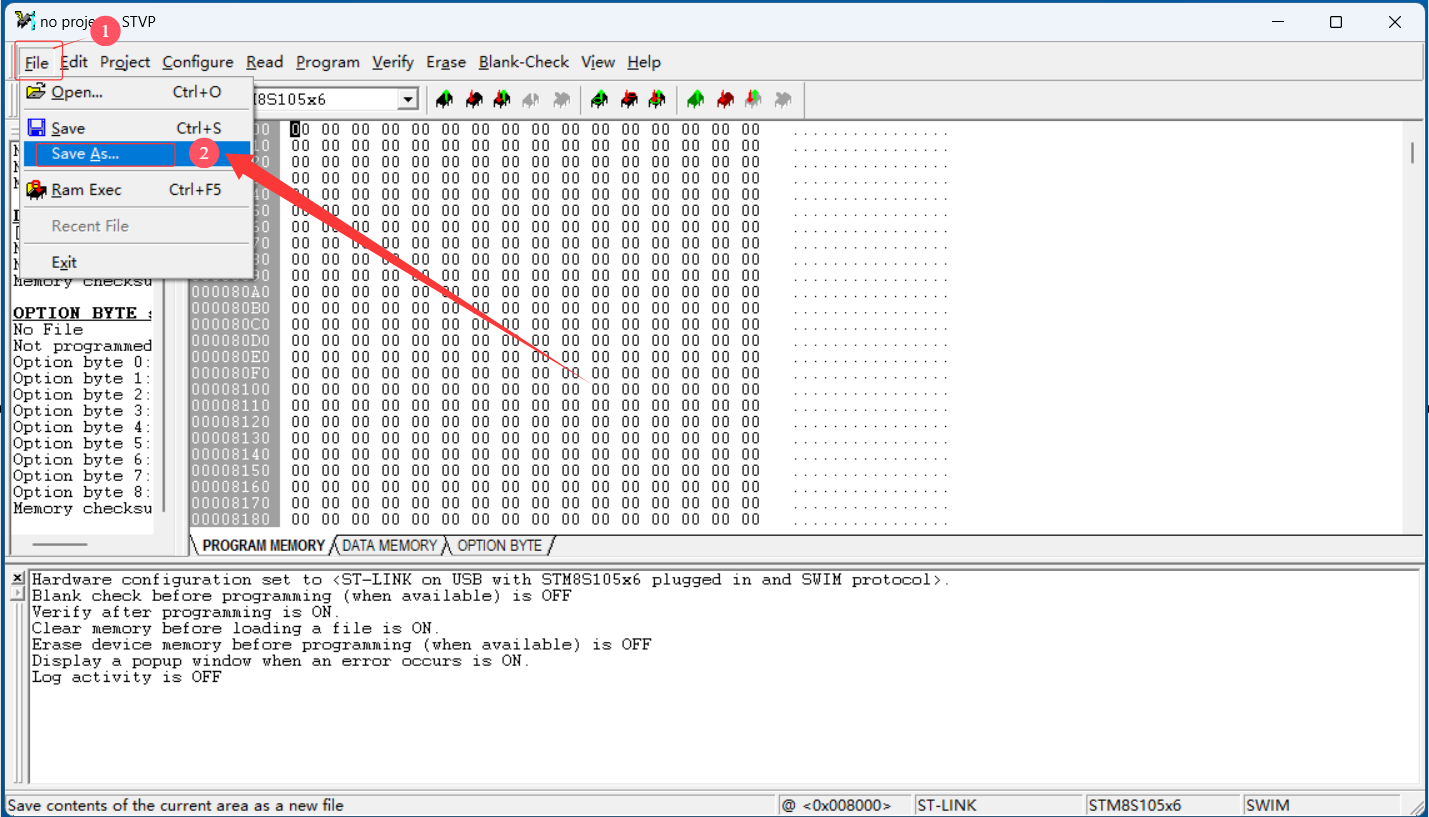Choose Open... from the File menu

[136, 92]
